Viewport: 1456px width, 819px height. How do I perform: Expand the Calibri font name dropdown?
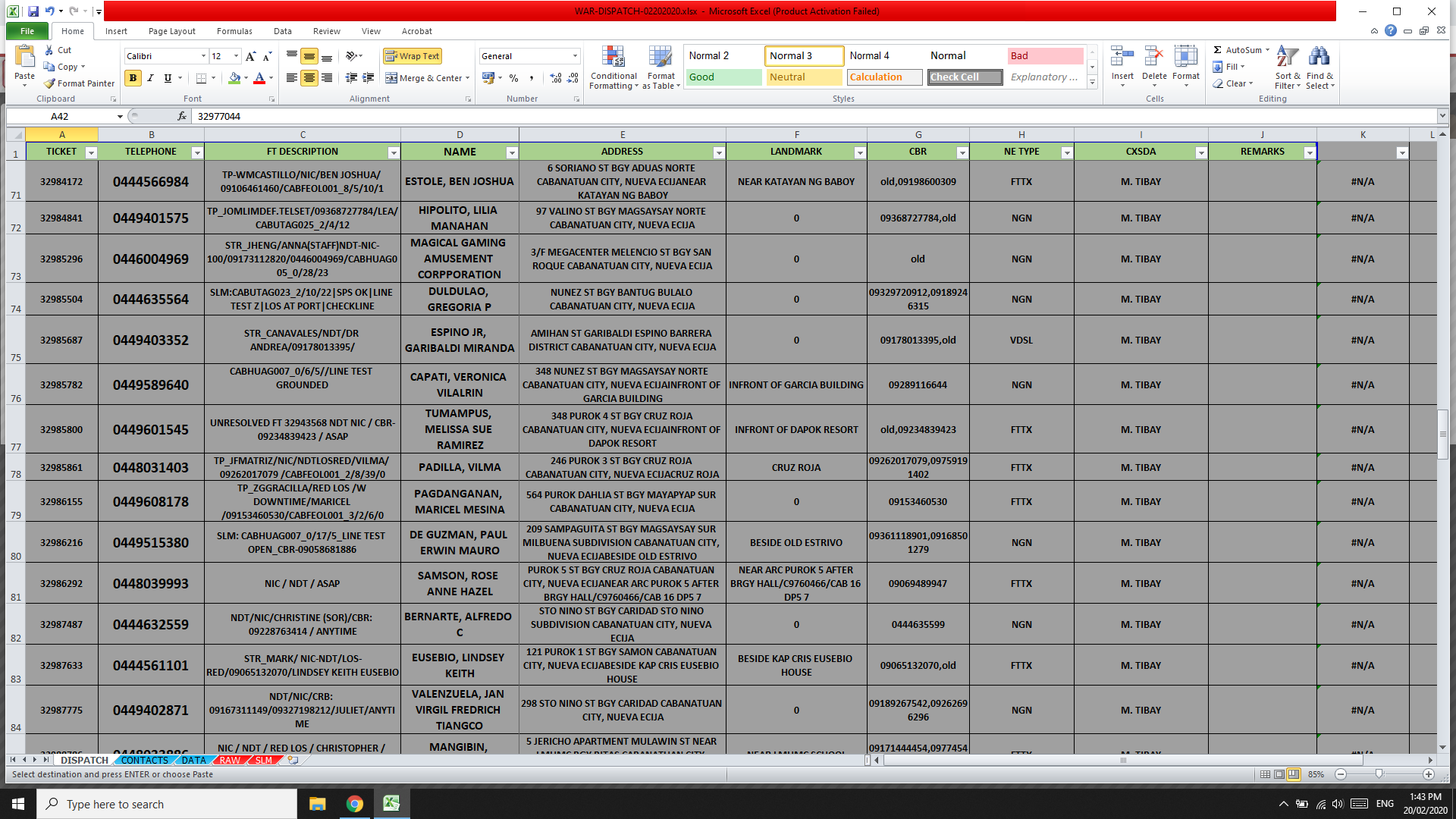(203, 56)
